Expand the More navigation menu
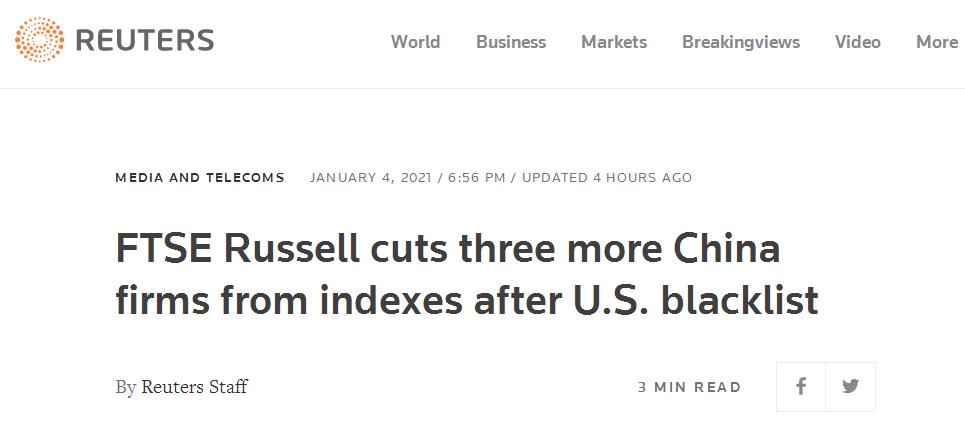The height and width of the screenshot is (421, 965). click(937, 42)
